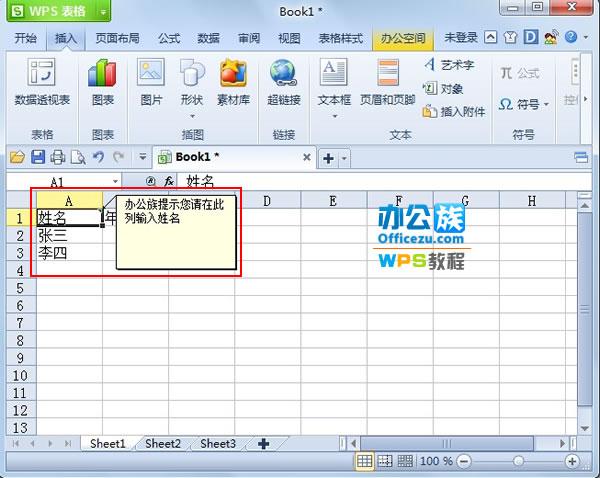Save workbook with the floppy disk icon

[x=38, y=157]
